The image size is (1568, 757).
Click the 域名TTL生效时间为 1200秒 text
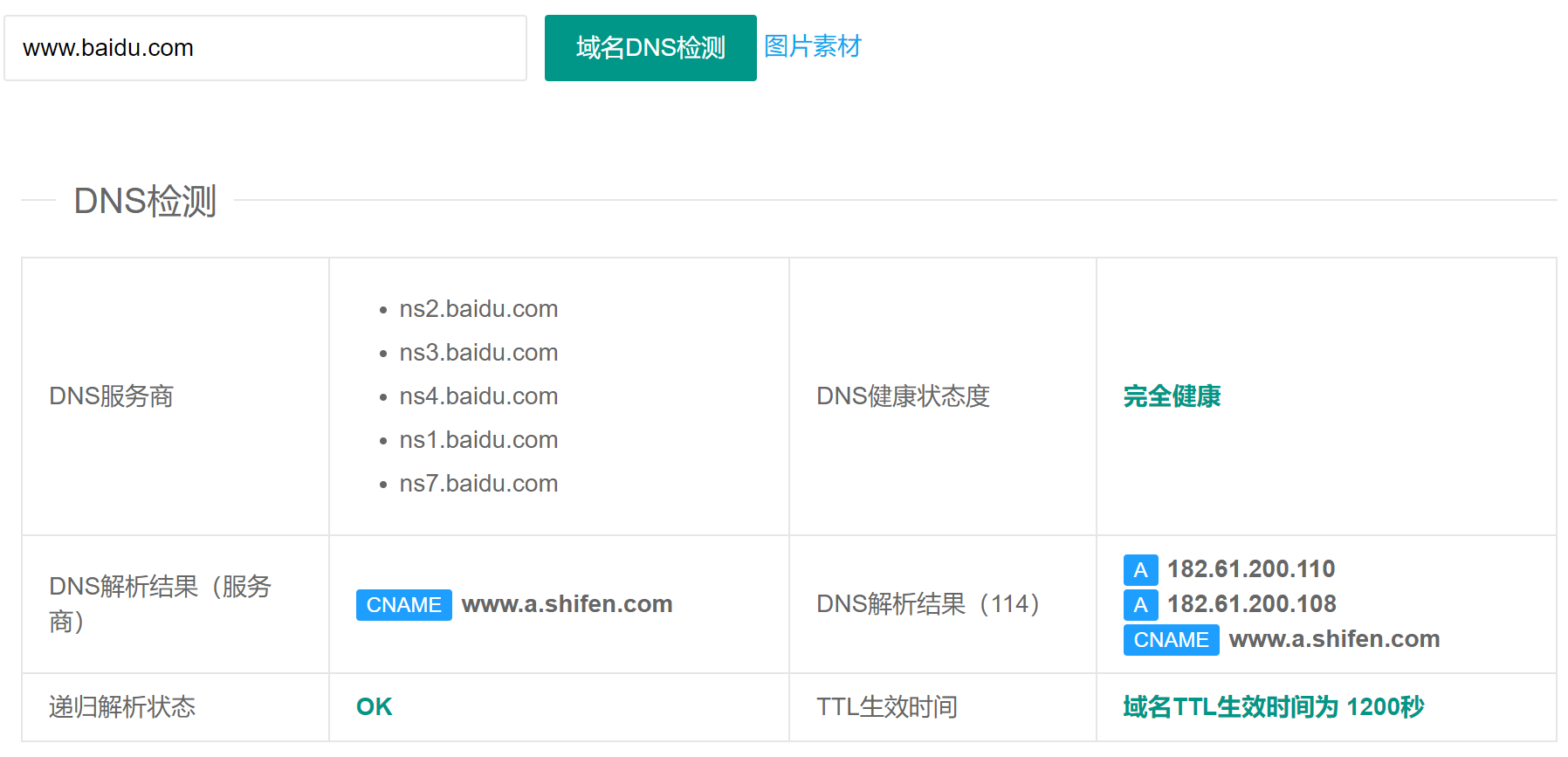(x=1274, y=707)
